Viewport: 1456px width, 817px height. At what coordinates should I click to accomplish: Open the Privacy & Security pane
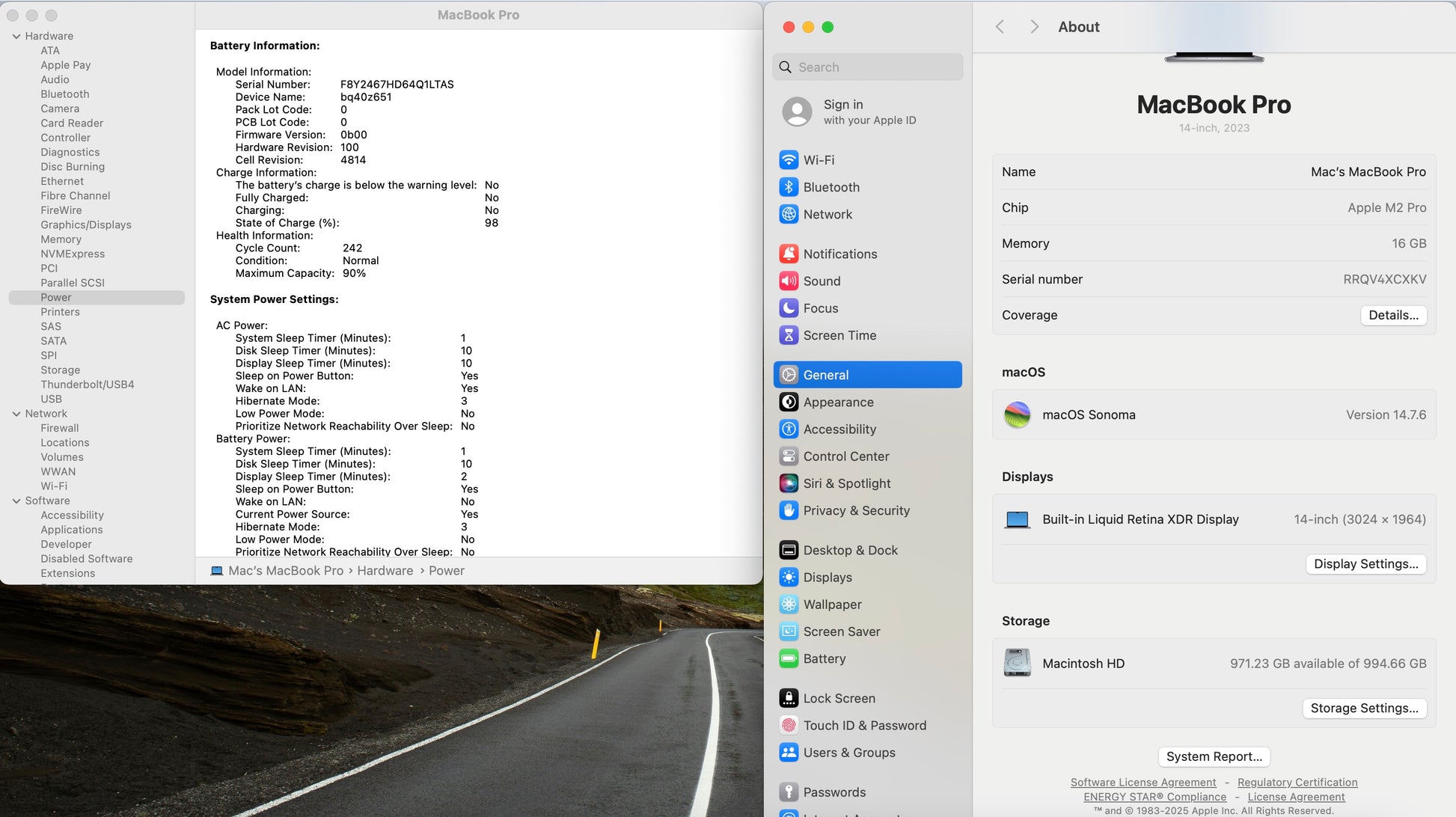tap(856, 510)
